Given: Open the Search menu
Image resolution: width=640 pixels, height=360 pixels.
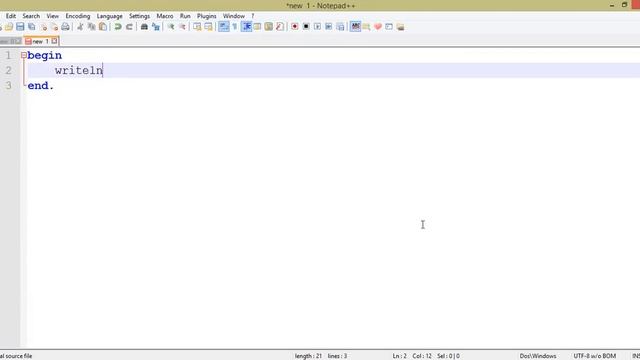Looking at the screenshot, I should coord(31,16).
